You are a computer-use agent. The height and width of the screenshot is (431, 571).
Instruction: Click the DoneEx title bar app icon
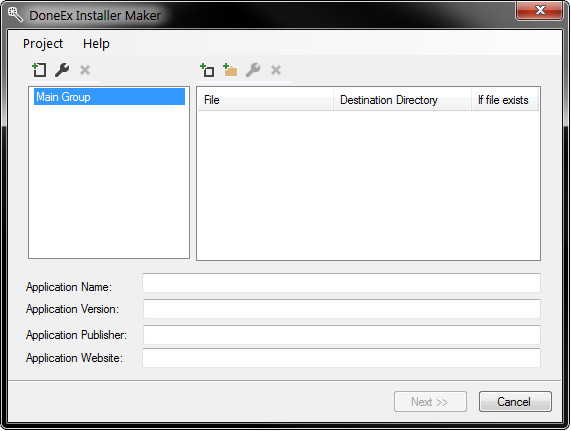(15, 15)
